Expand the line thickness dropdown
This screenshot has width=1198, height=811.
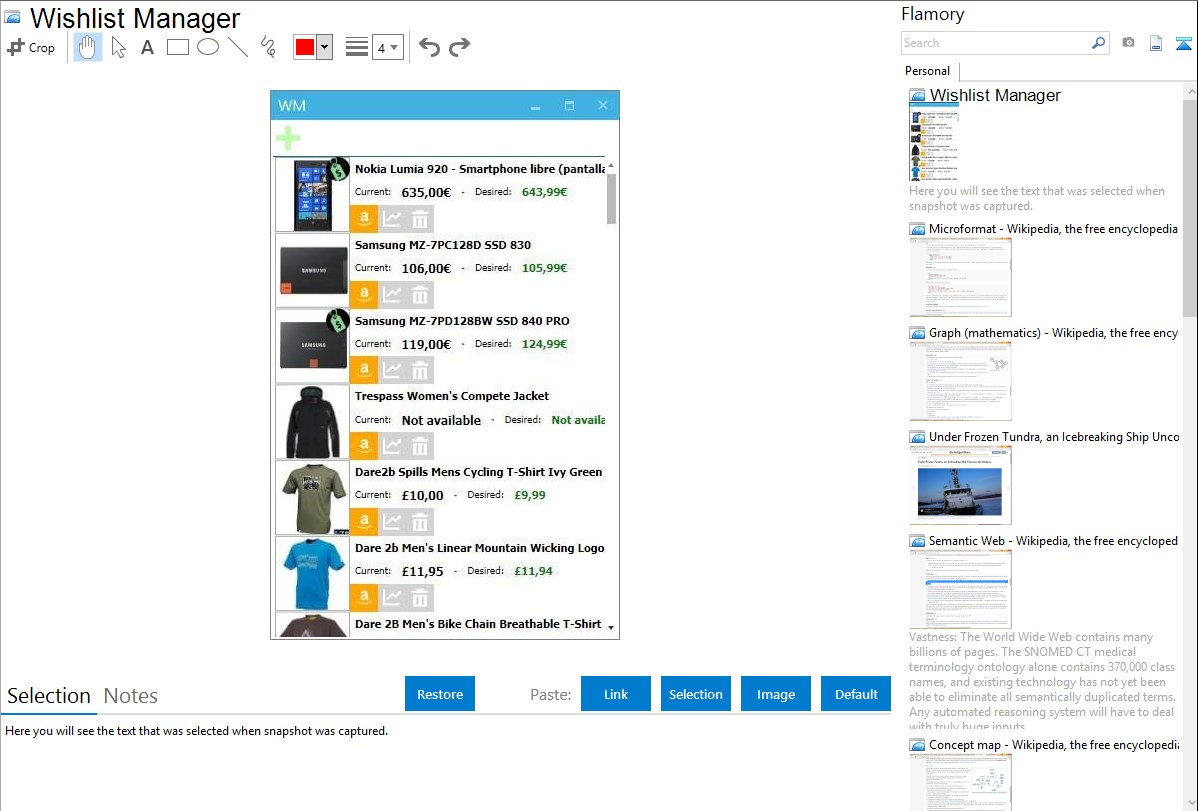click(x=387, y=47)
